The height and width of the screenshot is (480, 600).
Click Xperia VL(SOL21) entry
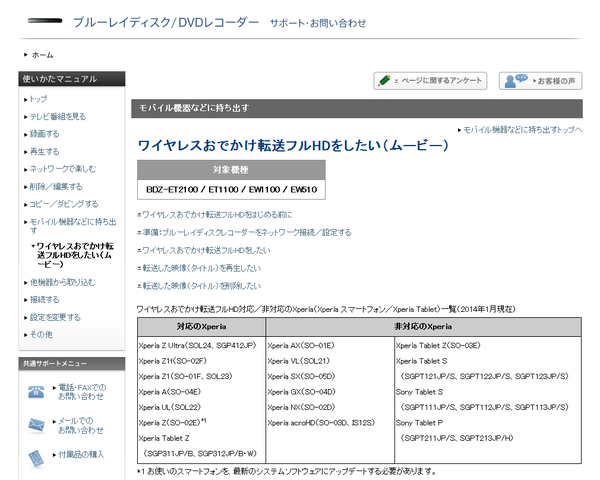(x=298, y=361)
